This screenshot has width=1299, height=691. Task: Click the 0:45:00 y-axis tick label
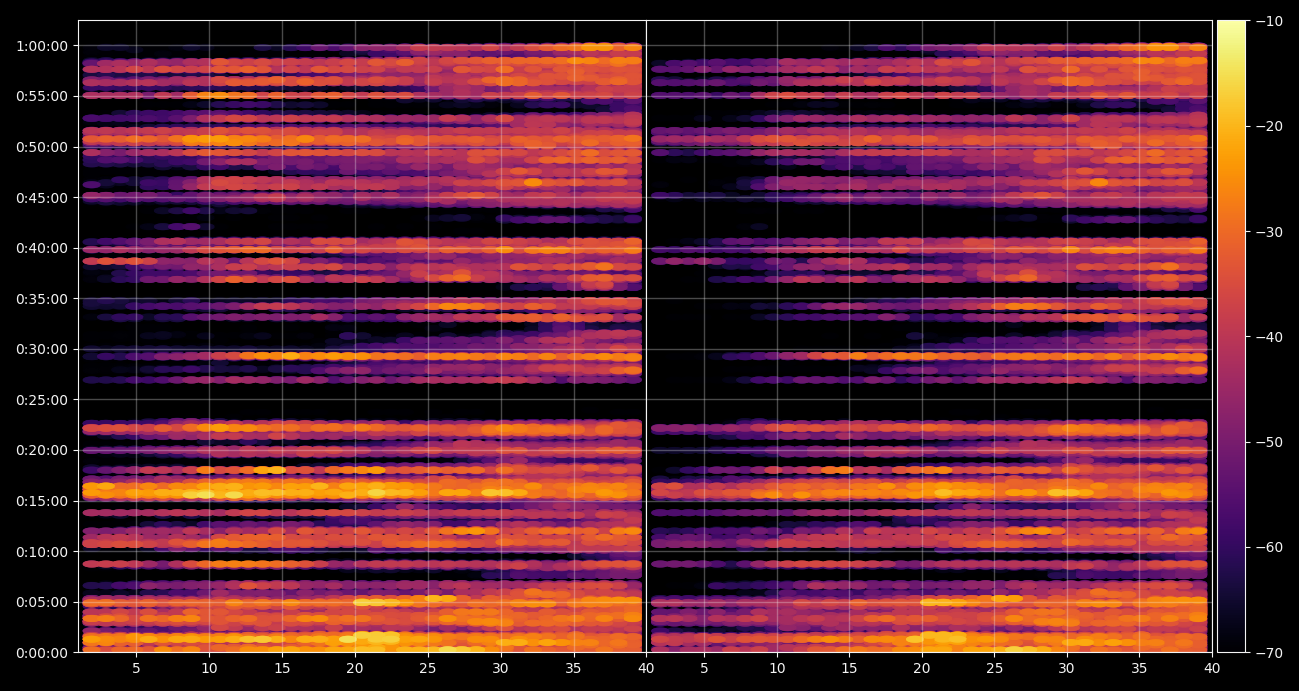pyautogui.click(x=42, y=198)
